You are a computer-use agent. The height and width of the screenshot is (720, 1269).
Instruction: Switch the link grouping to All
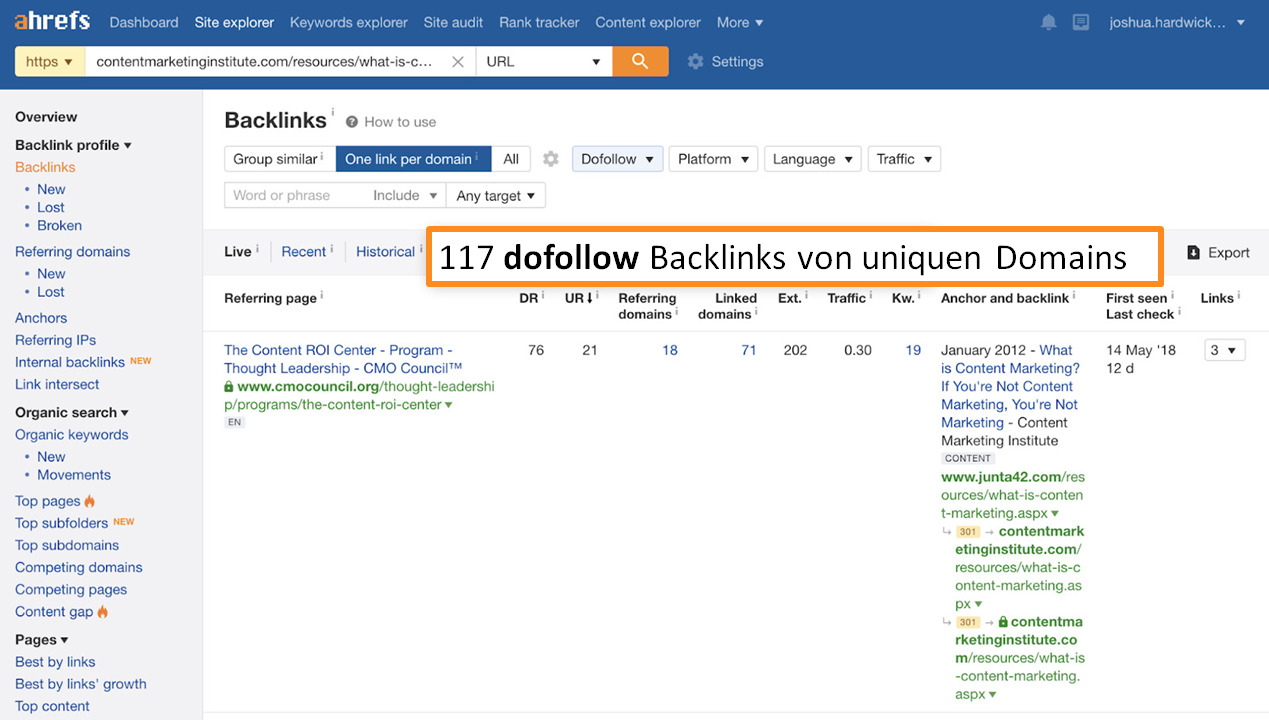tap(511, 159)
